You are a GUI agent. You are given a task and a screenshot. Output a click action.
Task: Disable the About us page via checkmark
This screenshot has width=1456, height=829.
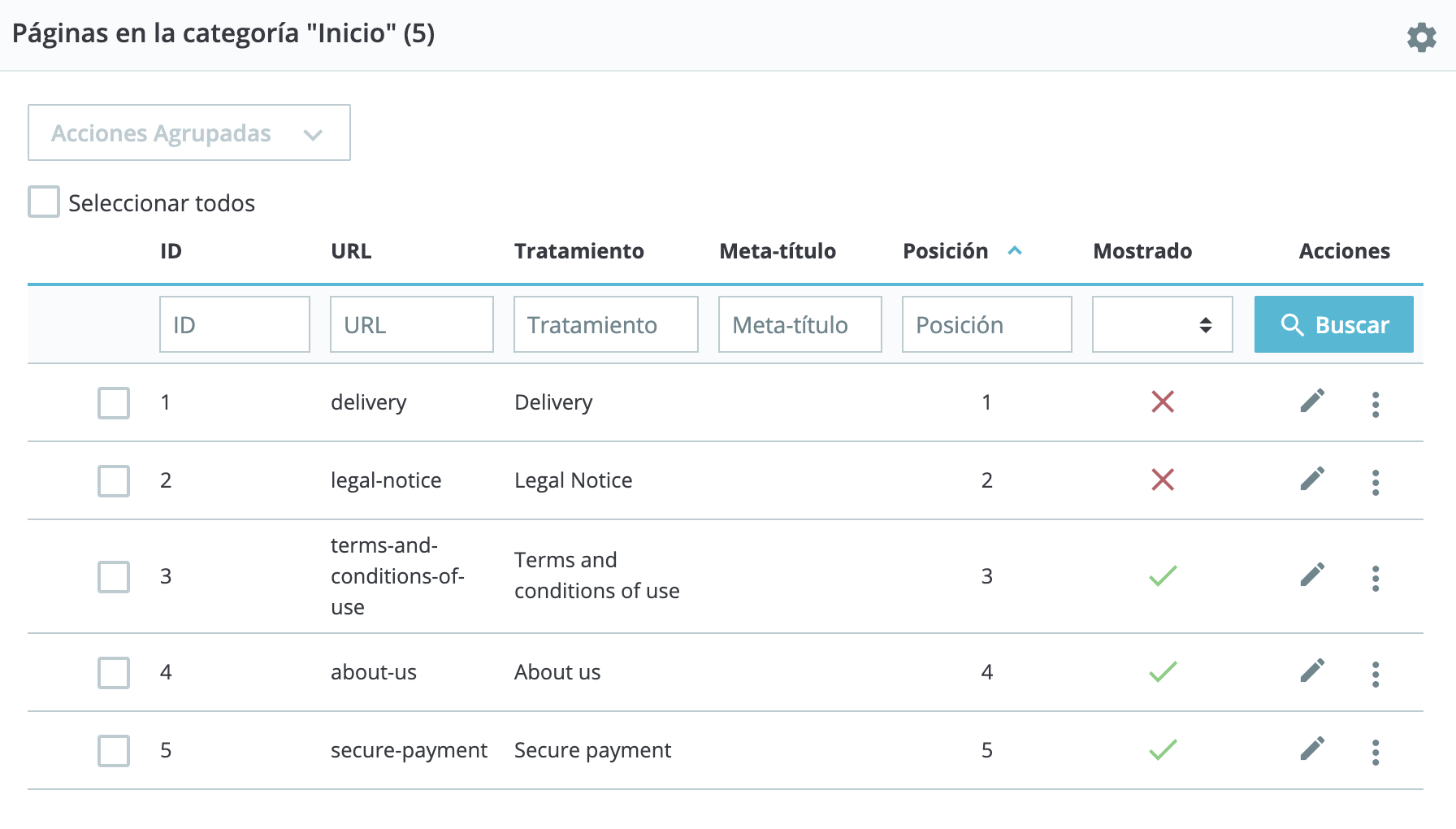tap(1163, 671)
